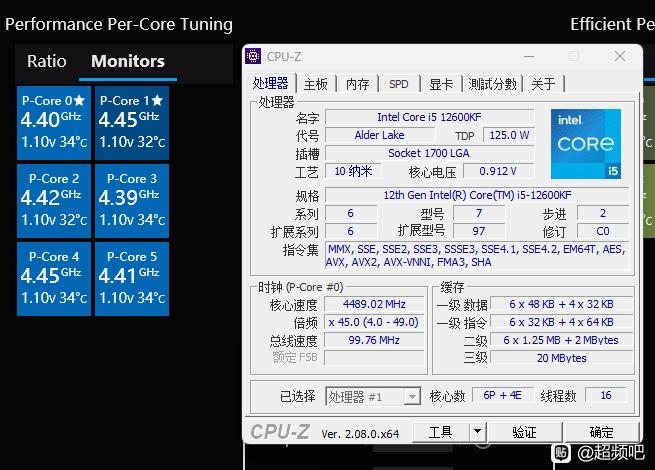Click the 6P + 4E core count value
This screenshot has width=655, height=470.
[503, 395]
